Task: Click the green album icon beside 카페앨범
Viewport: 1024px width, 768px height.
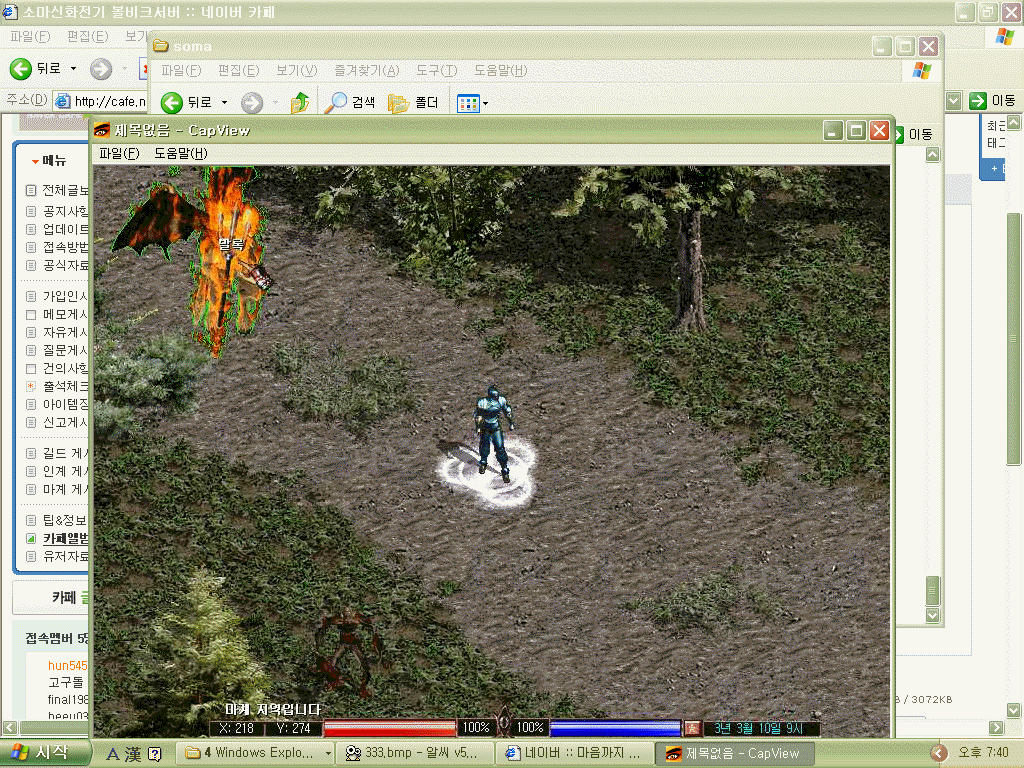Action: coord(31,539)
